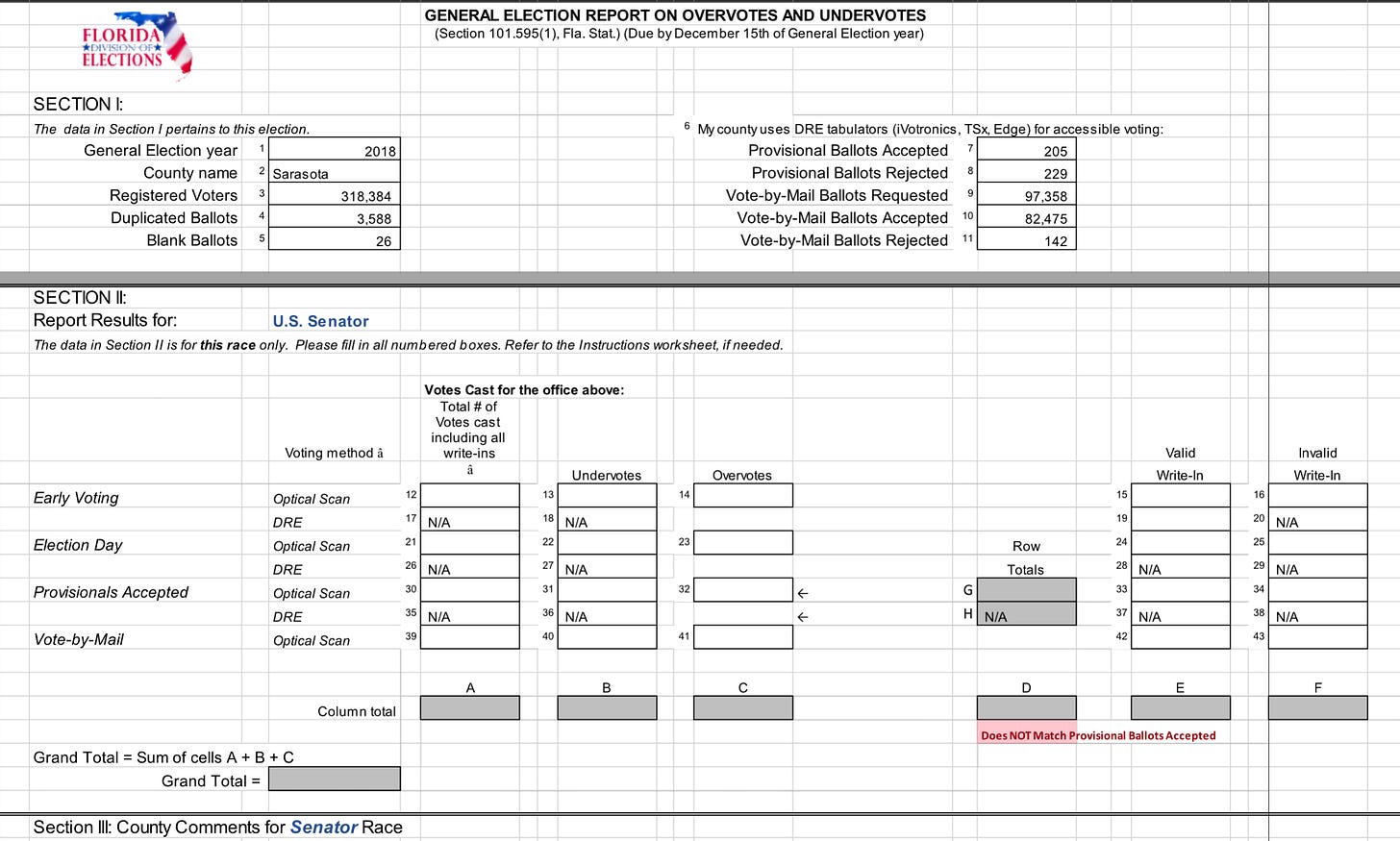
Task: Click box 22 Election Day undervotes
Action: click(607, 542)
